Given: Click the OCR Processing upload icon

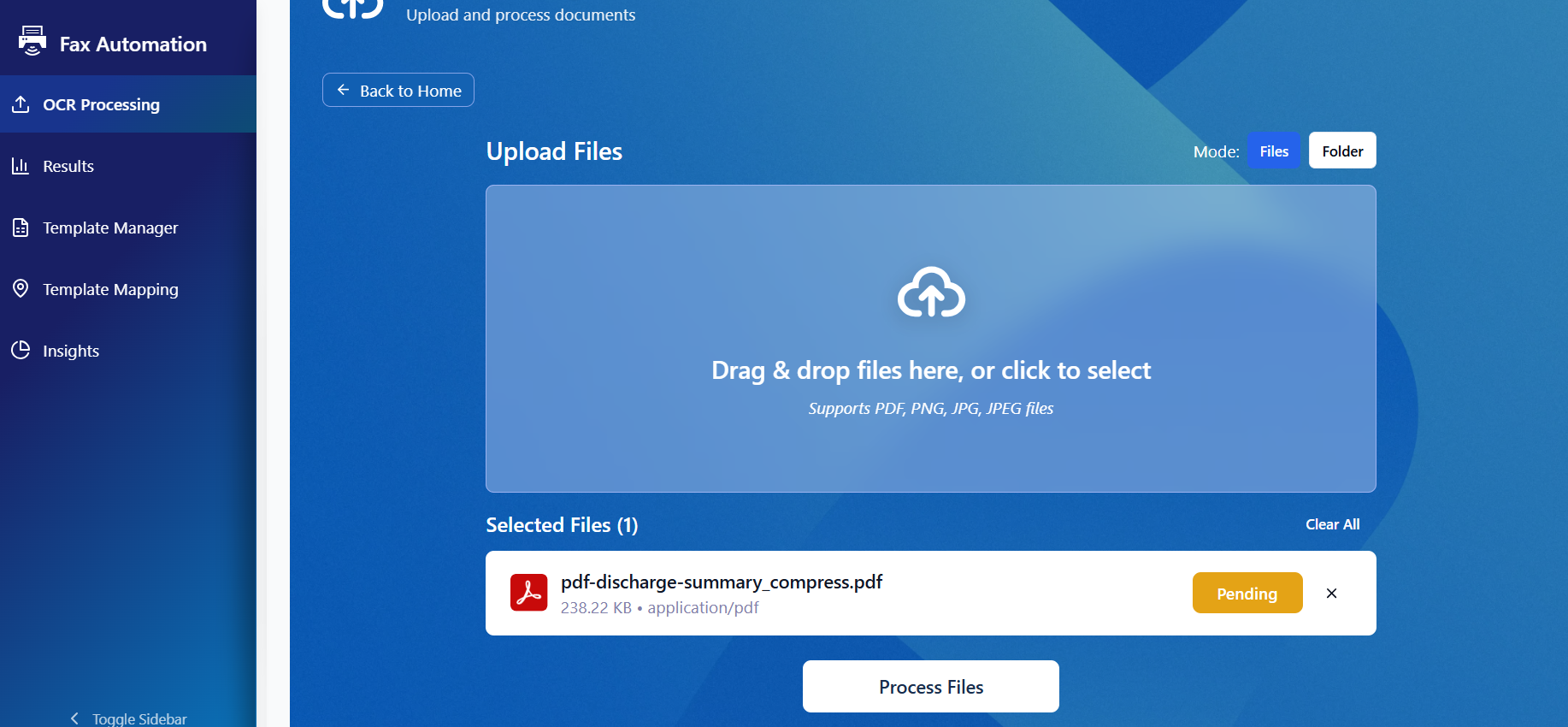Looking at the screenshot, I should [x=21, y=104].
